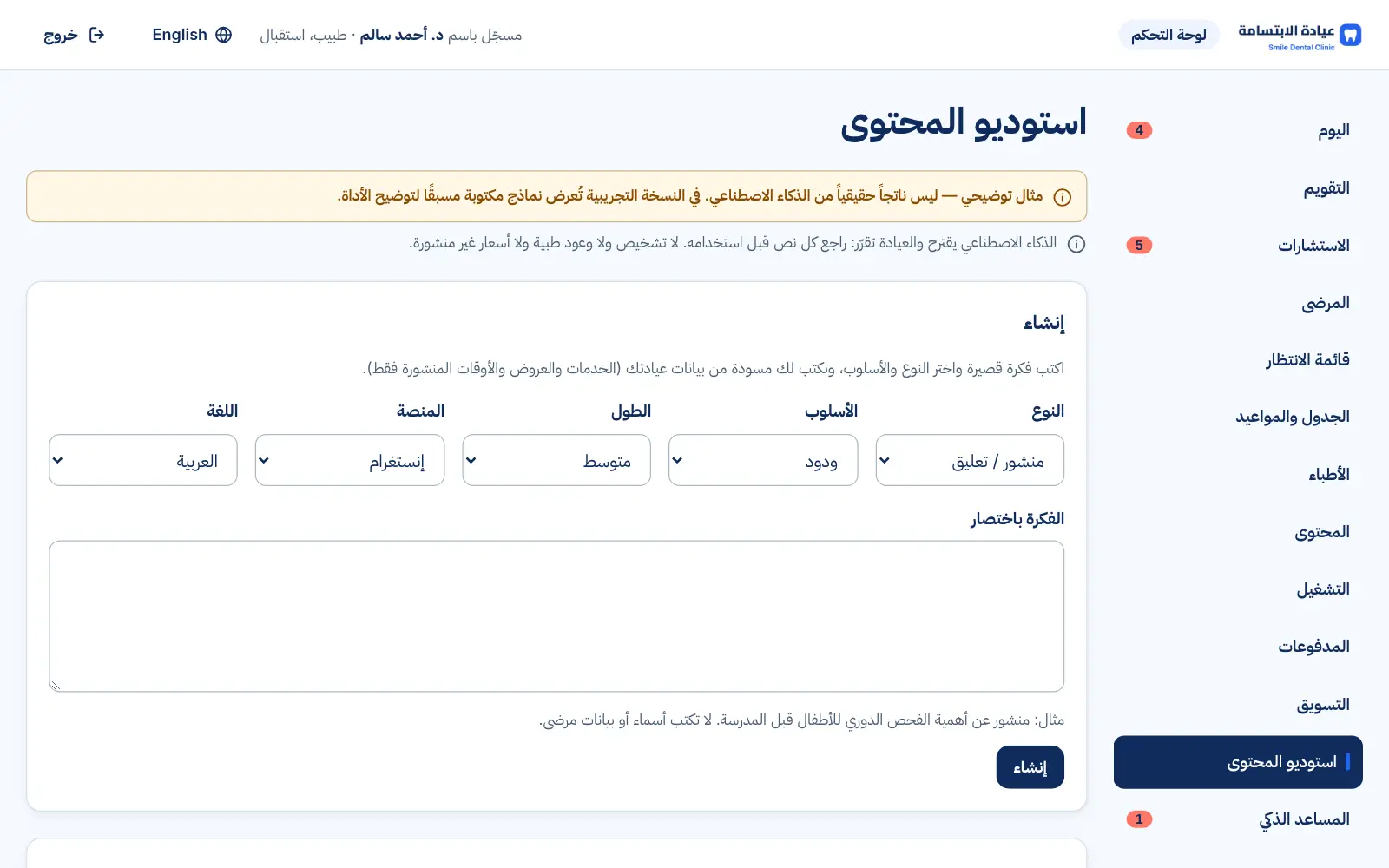
Task: Open the المنصة dropdown showing إنستغرام
Action: (x=350, y=460)
